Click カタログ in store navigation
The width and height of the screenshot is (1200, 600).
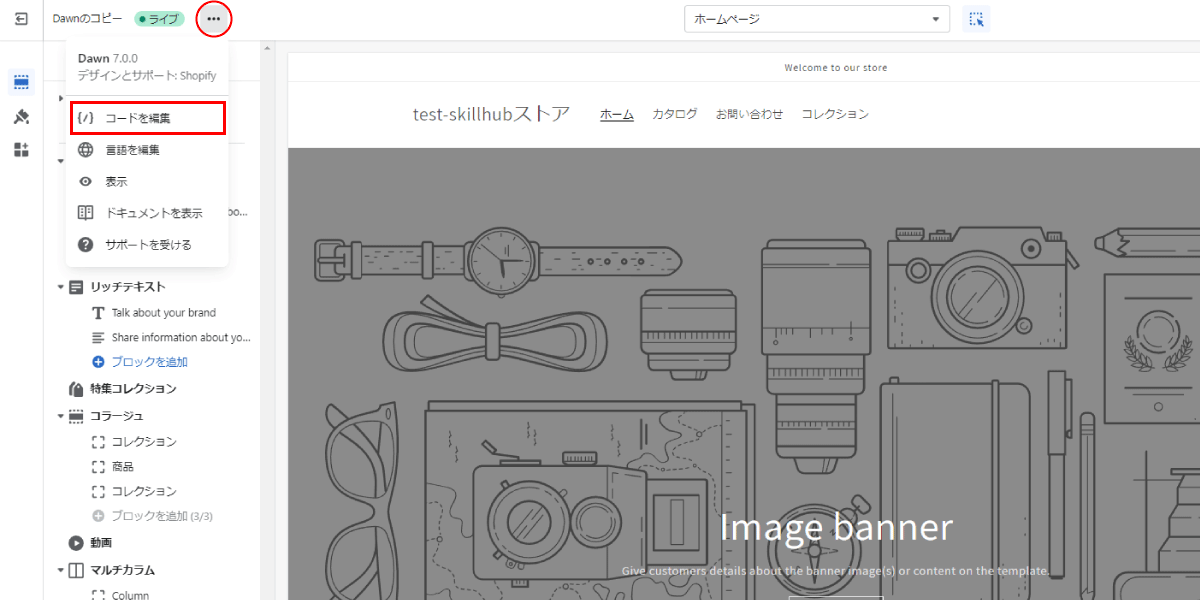click(675, 114)
